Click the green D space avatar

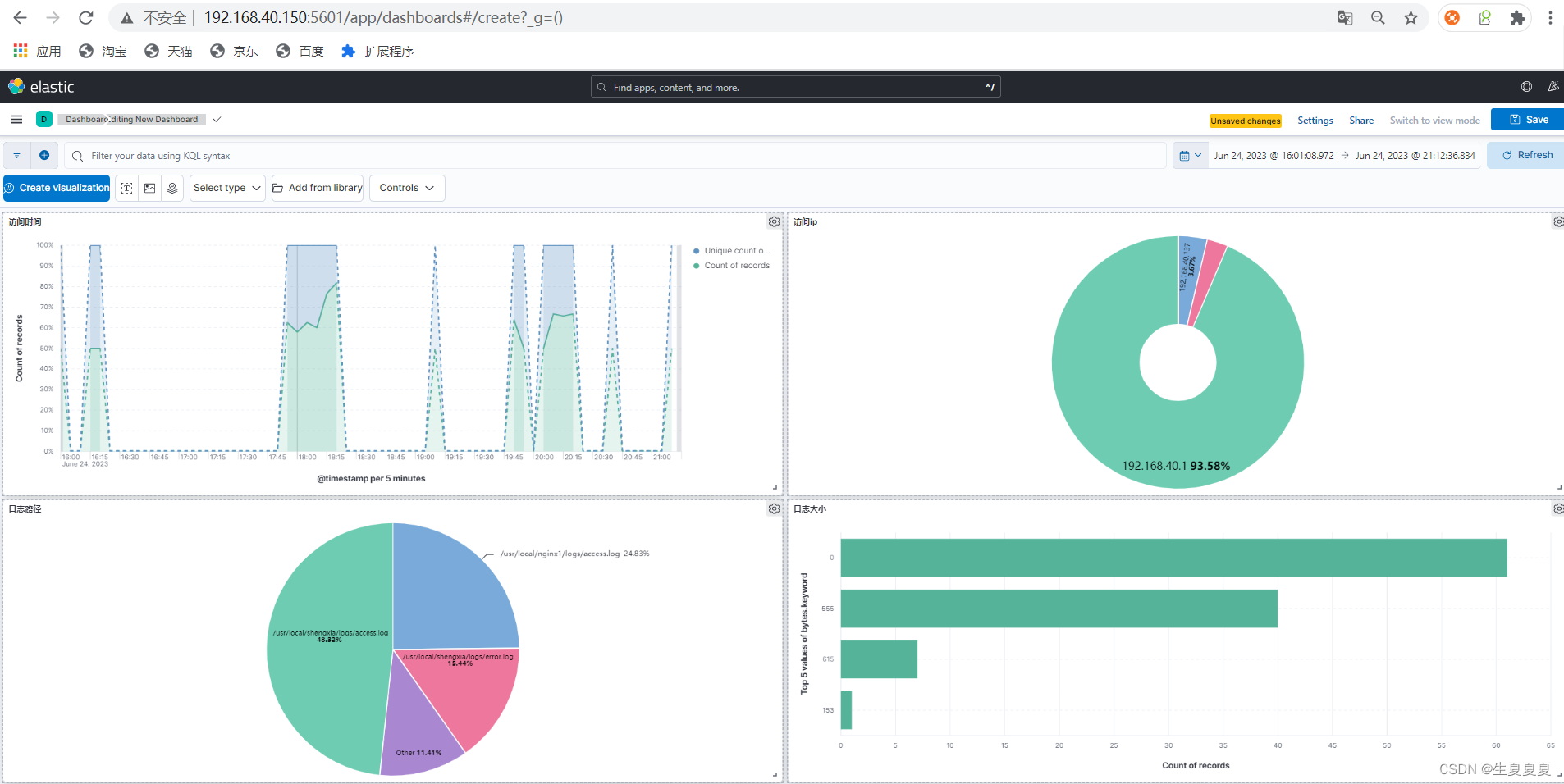[x=44, y=120]
